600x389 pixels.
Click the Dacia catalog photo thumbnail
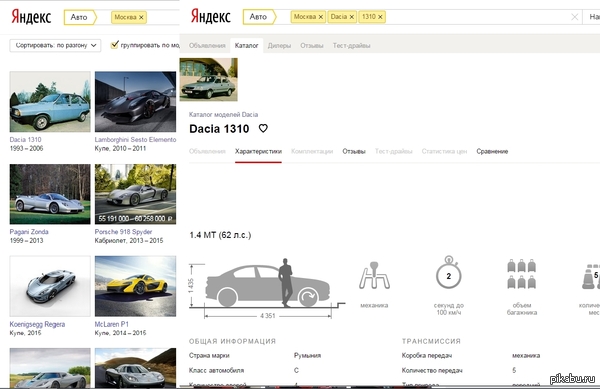pyautogui.click(x=209, y=80)
